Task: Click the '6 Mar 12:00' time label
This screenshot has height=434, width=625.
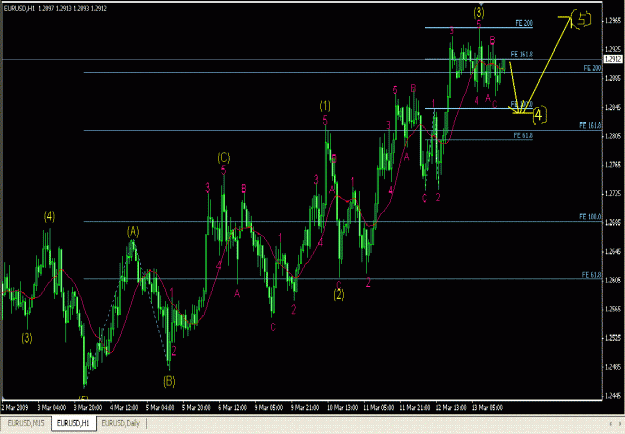Action: tap(233, 408)
